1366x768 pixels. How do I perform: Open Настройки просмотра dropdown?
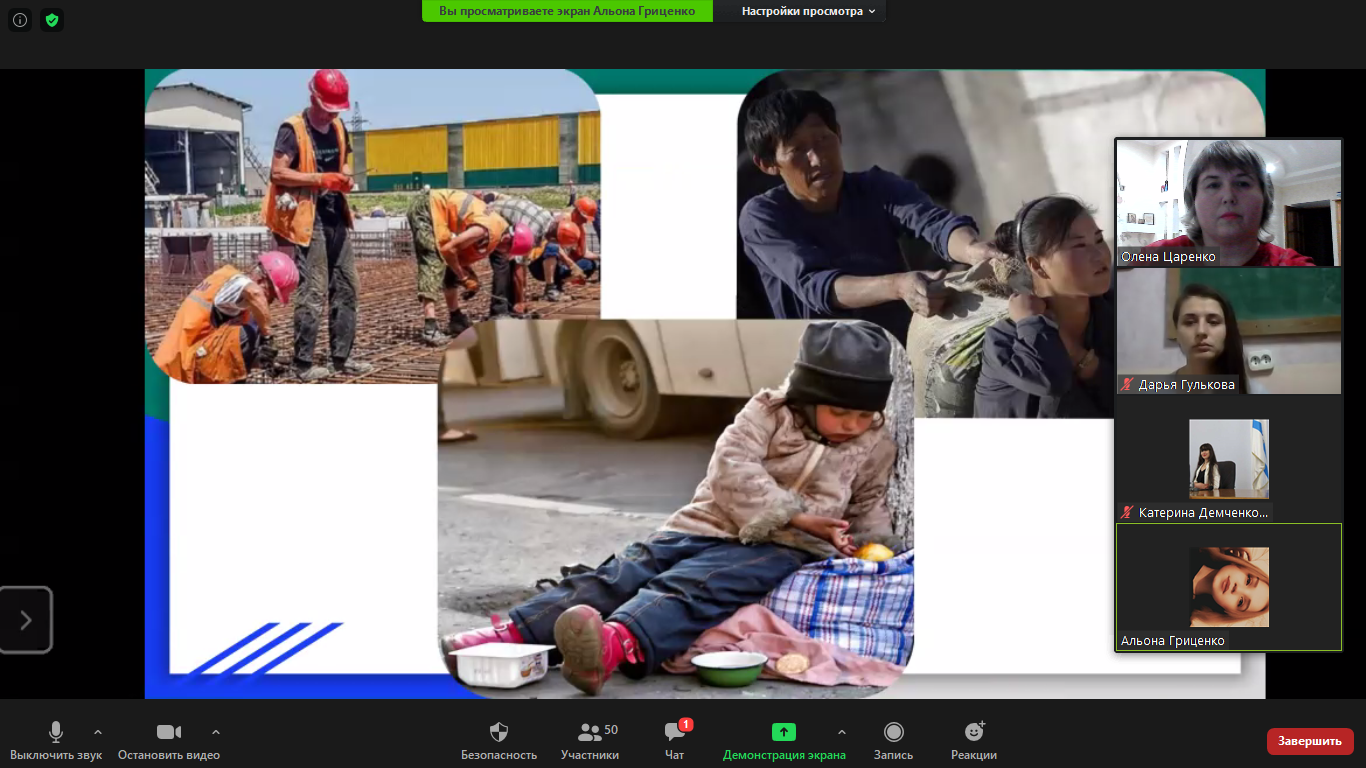(x=808, y=11)
